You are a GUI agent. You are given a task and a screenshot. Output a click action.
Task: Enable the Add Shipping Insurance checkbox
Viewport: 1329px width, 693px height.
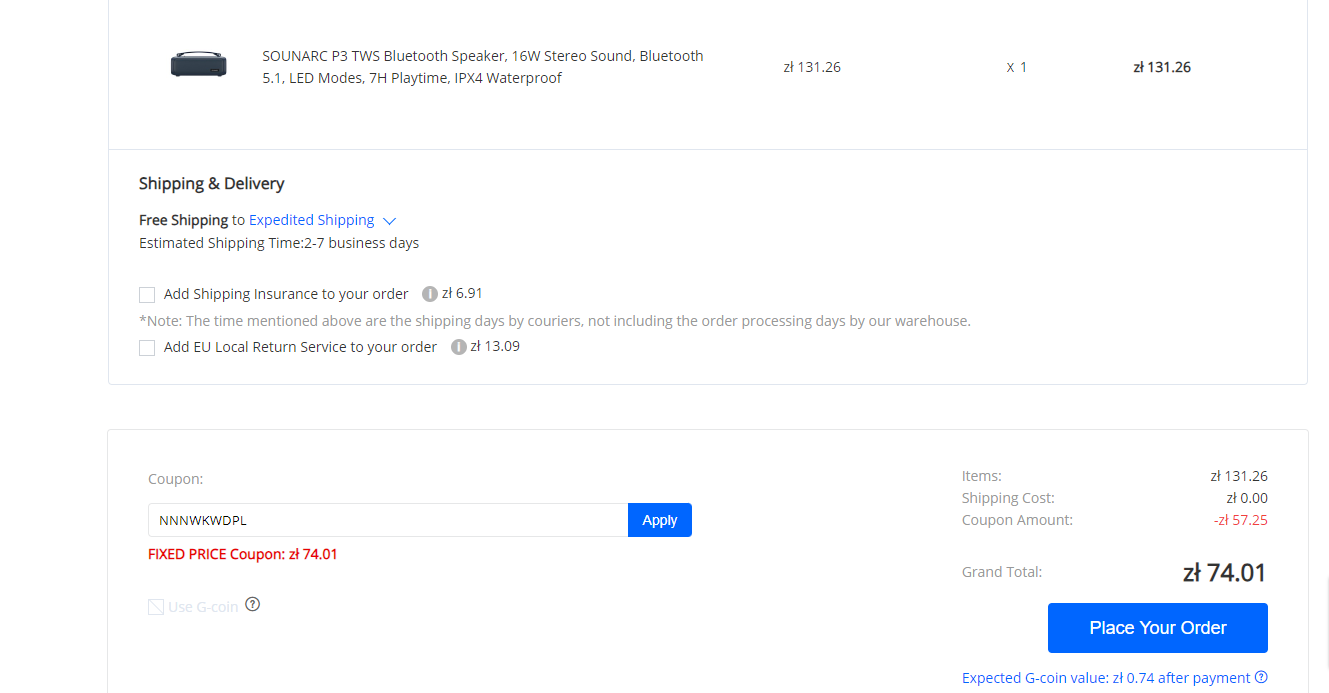pos(147,295)
